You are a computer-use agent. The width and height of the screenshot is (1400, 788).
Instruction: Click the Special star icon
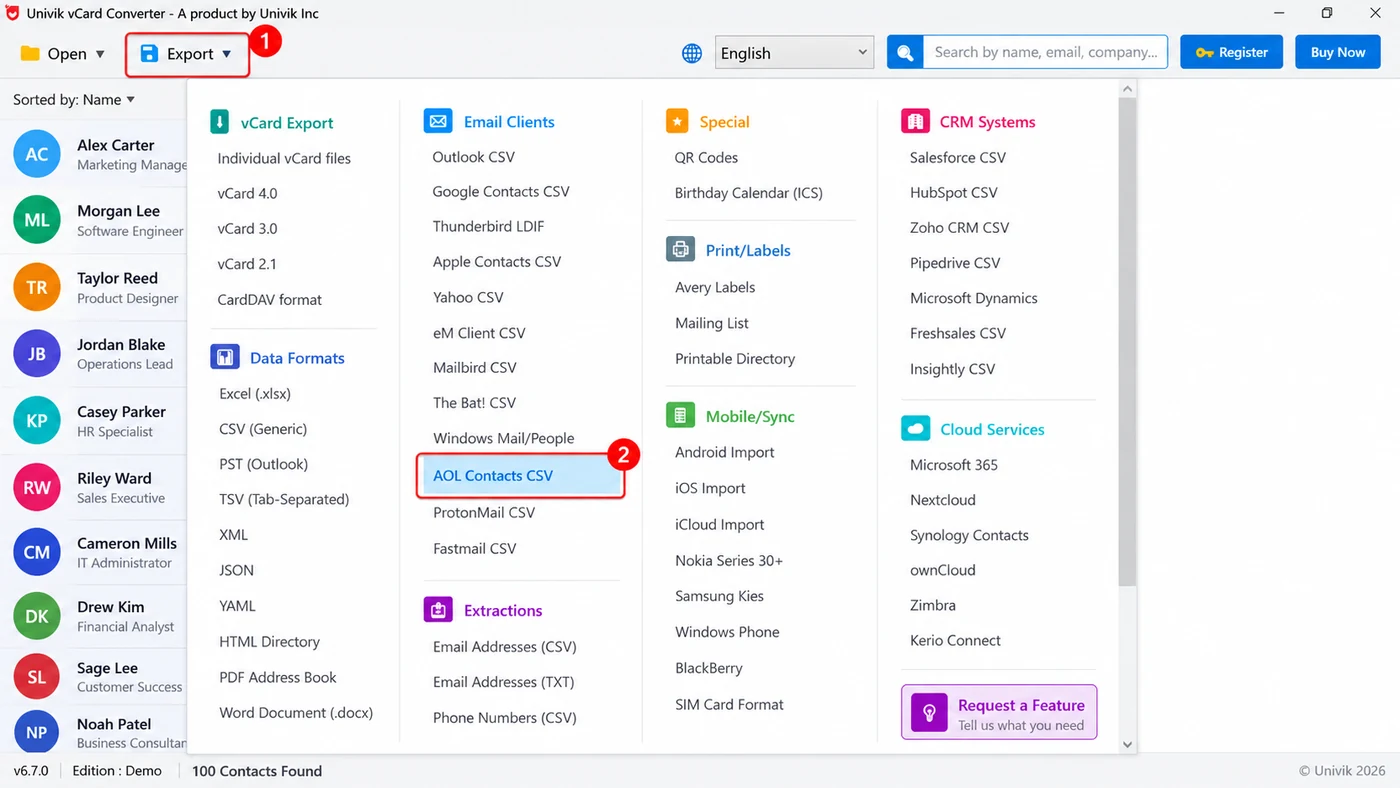(x=677, y=122)
